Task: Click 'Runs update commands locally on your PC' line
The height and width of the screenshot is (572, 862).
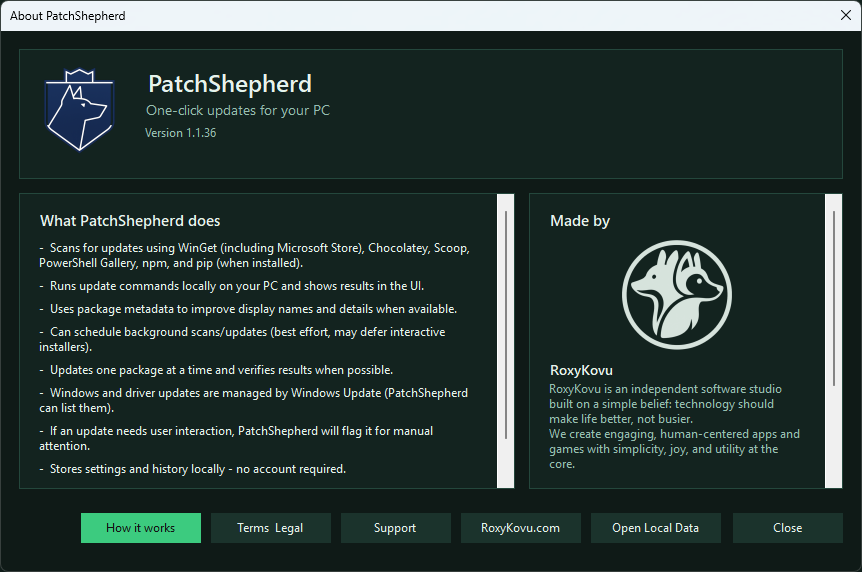Action: point(231,286)
